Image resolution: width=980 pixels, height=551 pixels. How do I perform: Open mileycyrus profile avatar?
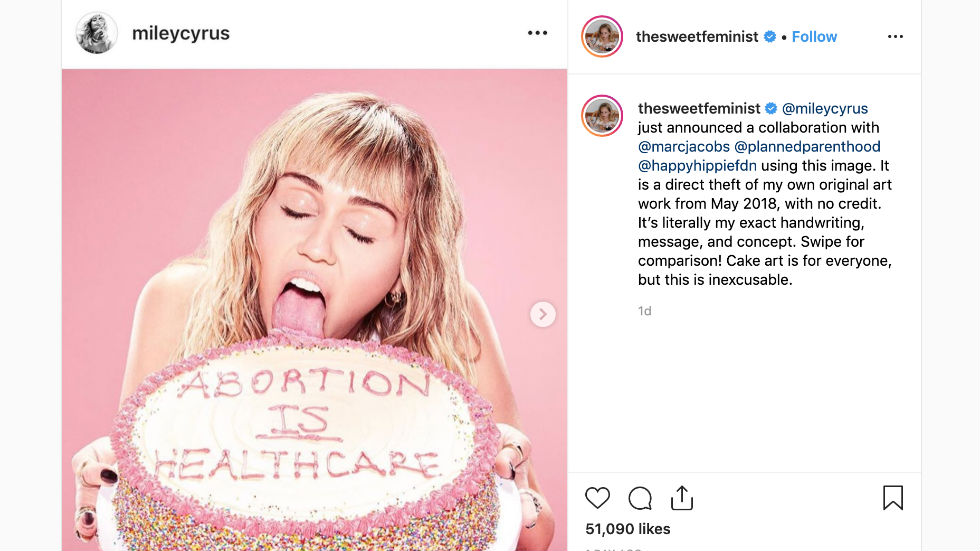(97, 33)
